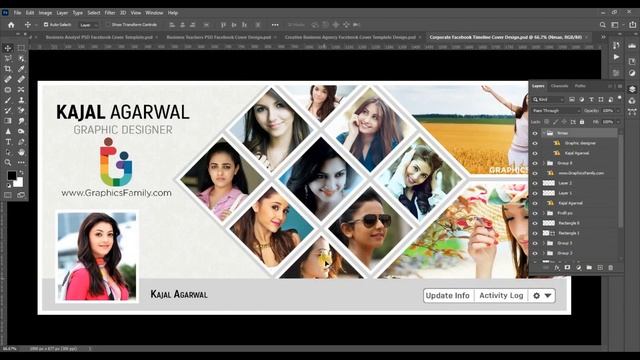Open the Kind filter dropdown
This screenshot has width=640, height=360.
click(548, 100)
